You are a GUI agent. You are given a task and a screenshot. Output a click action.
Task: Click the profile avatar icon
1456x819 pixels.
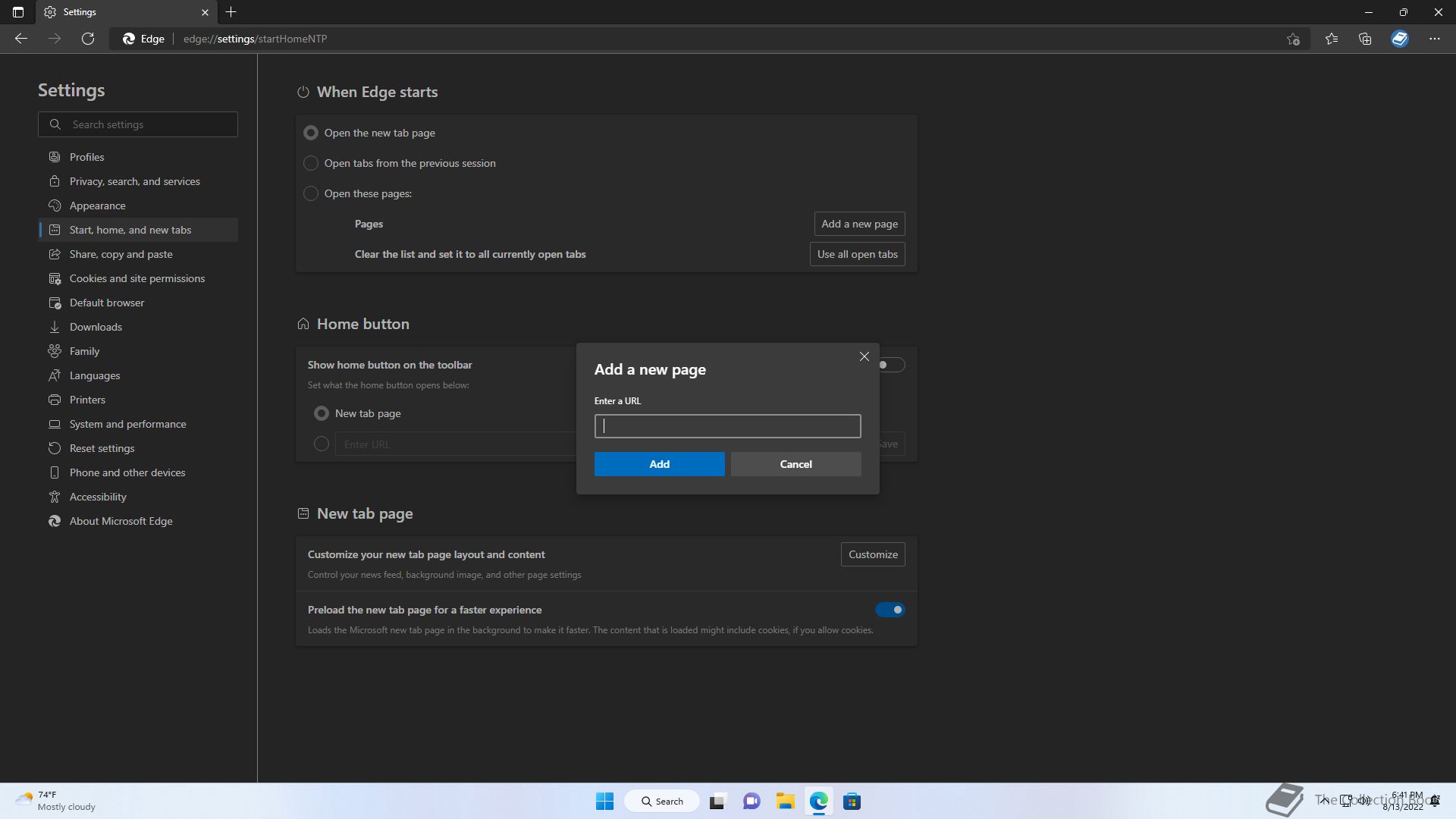[x=1400, y=39]
